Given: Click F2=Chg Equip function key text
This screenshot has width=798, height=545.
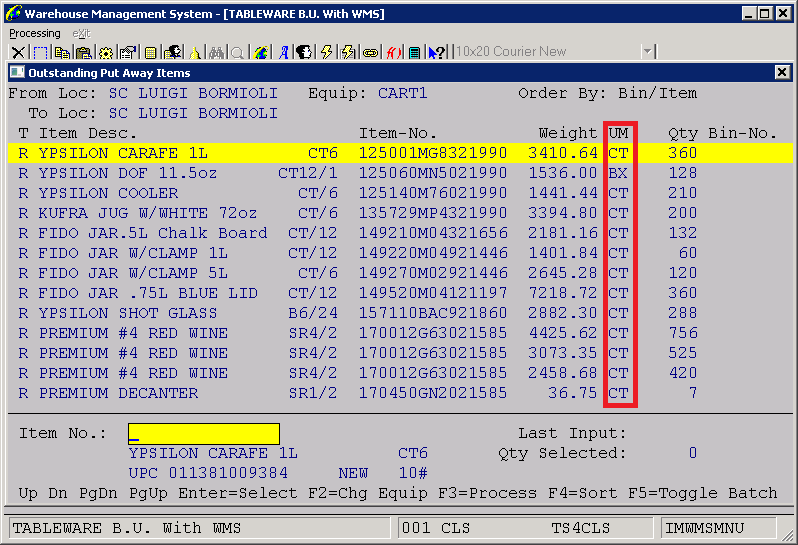Looking at the screenshot, I should coord(368,493).
